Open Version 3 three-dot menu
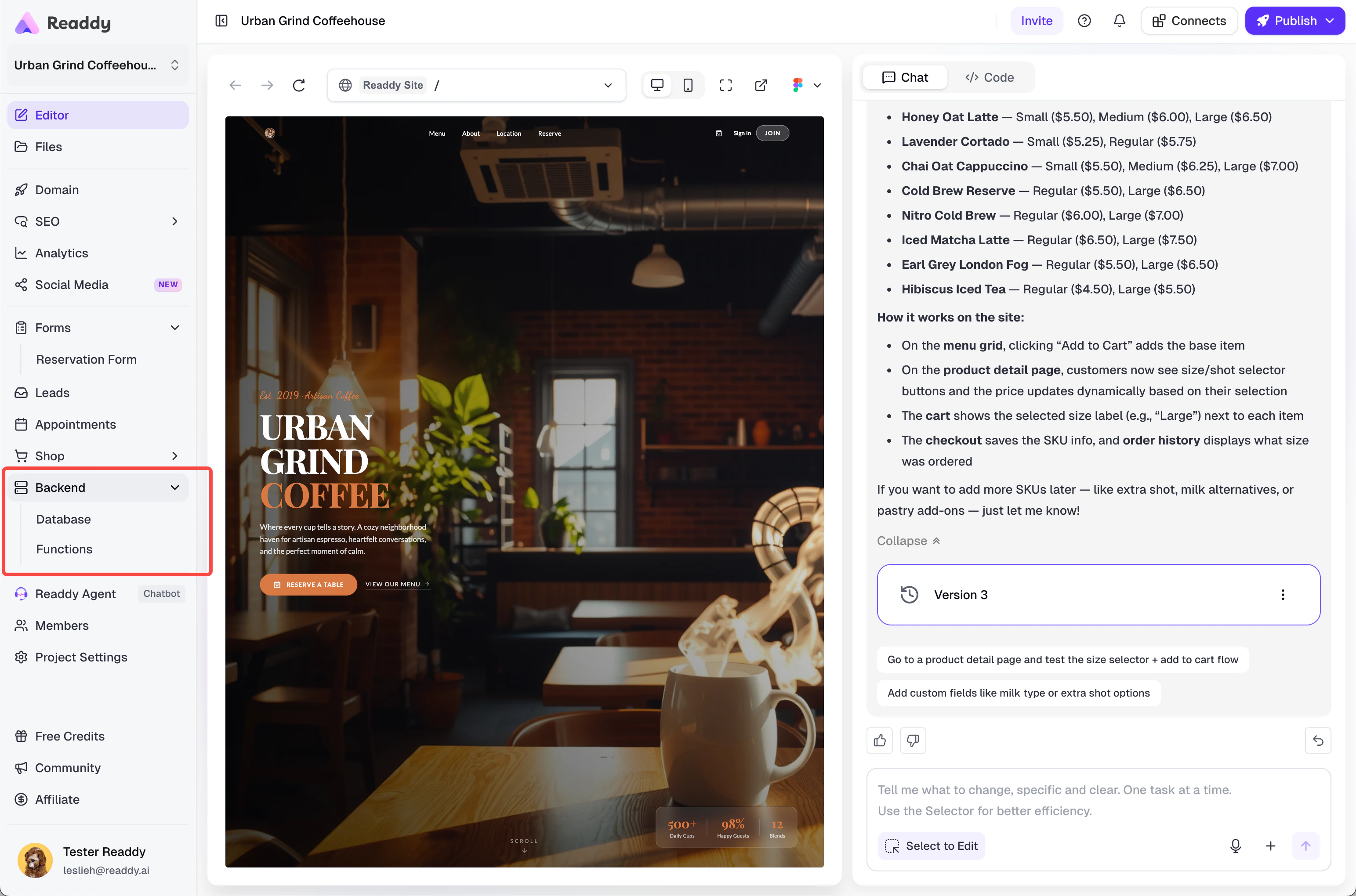 pyautogui.click(x=1283, y=595)
